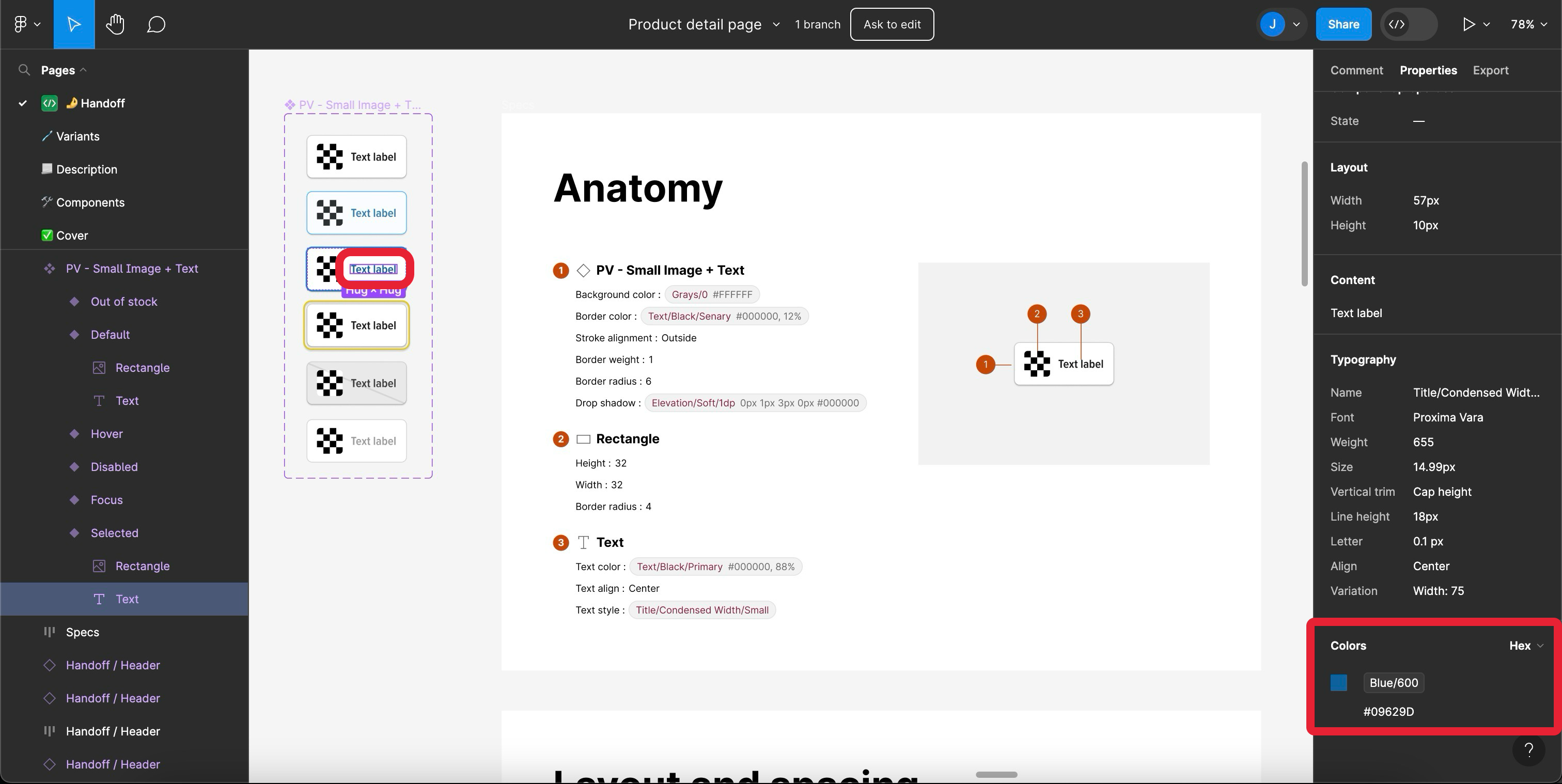
Task: Switch to the Comment tab
Action: [1356, 70]
